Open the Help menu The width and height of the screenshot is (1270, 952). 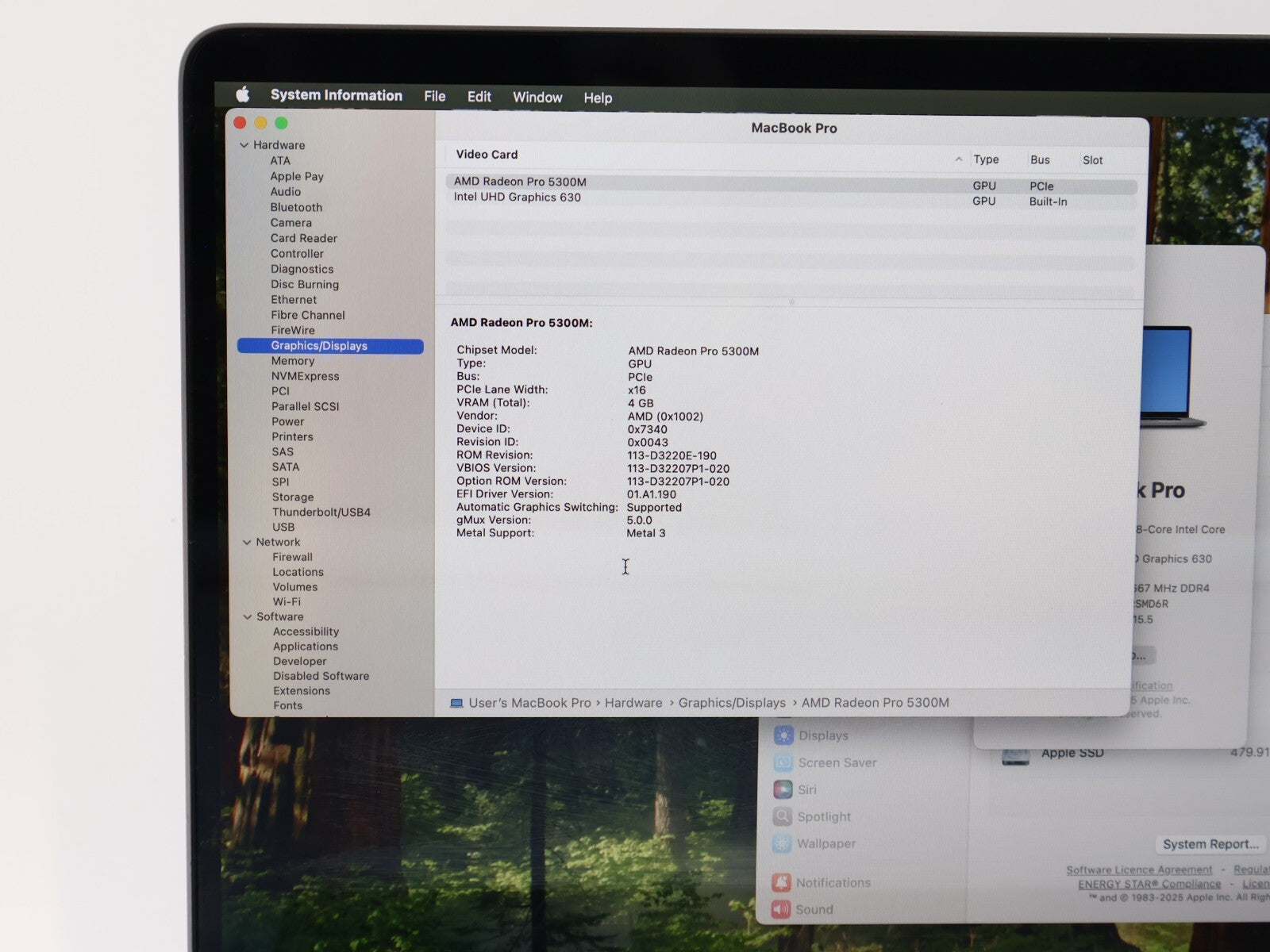pos(598,98)
